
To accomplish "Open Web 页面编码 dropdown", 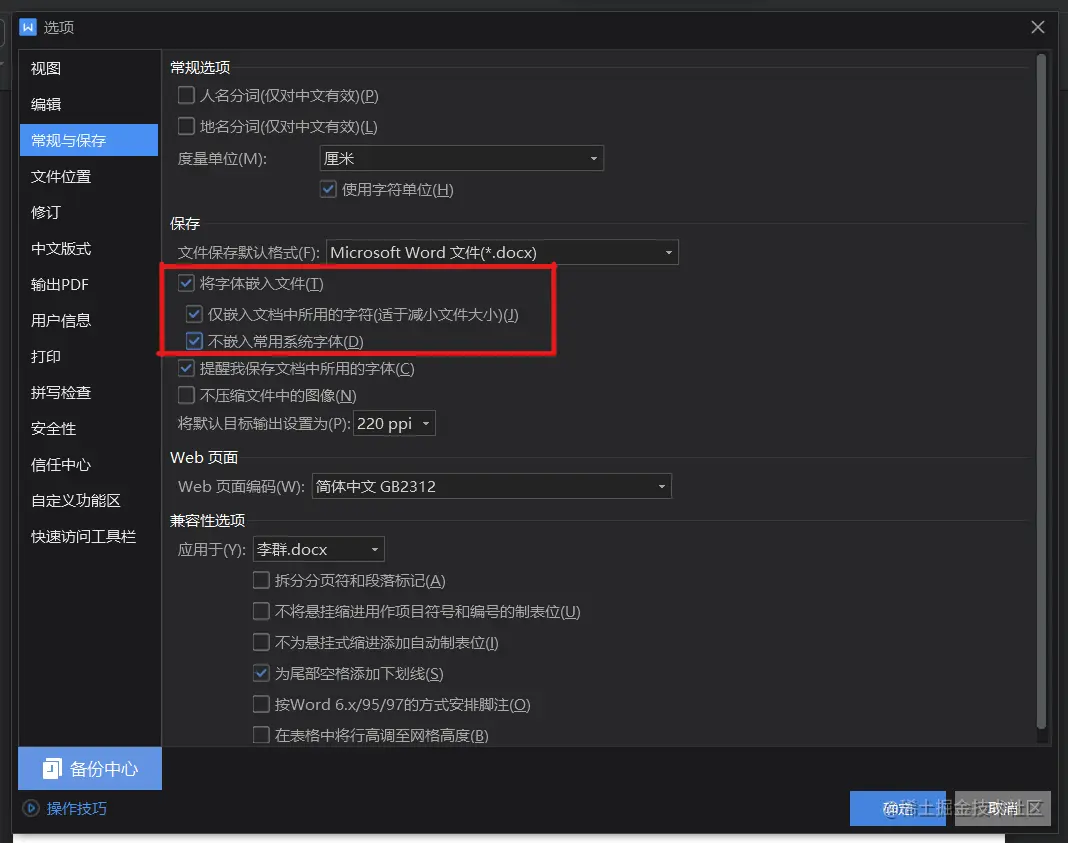I will (491, 486).
